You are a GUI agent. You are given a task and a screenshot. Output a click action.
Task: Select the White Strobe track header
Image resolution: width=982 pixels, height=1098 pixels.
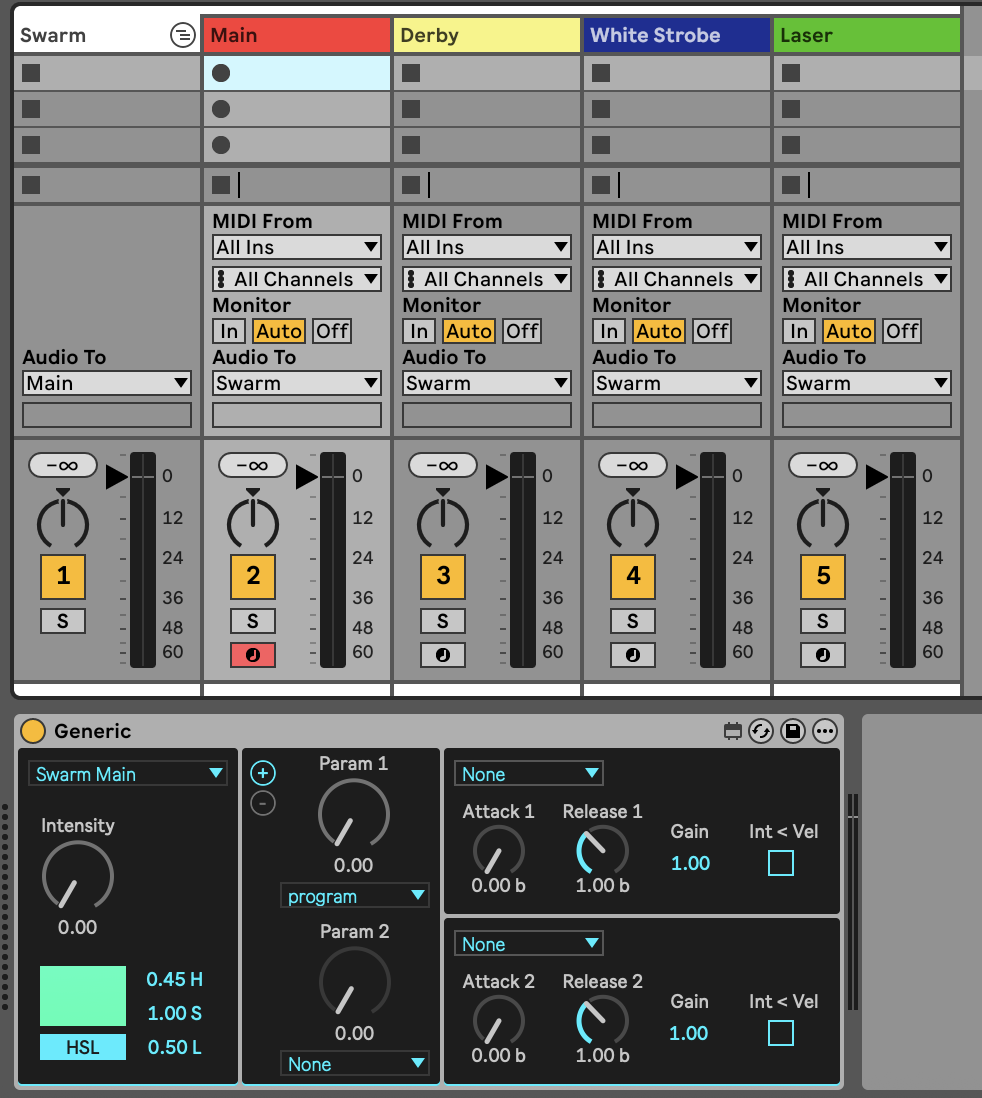coord(676,36)
